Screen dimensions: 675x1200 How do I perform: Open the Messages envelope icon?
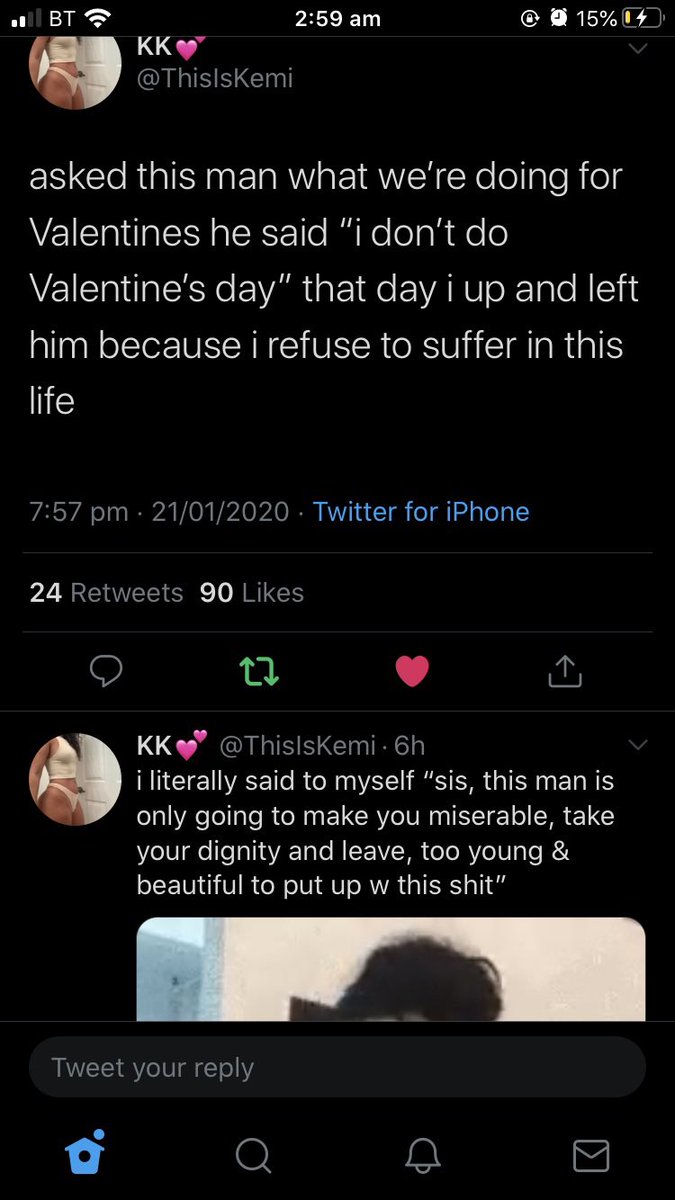(591, 1156)
